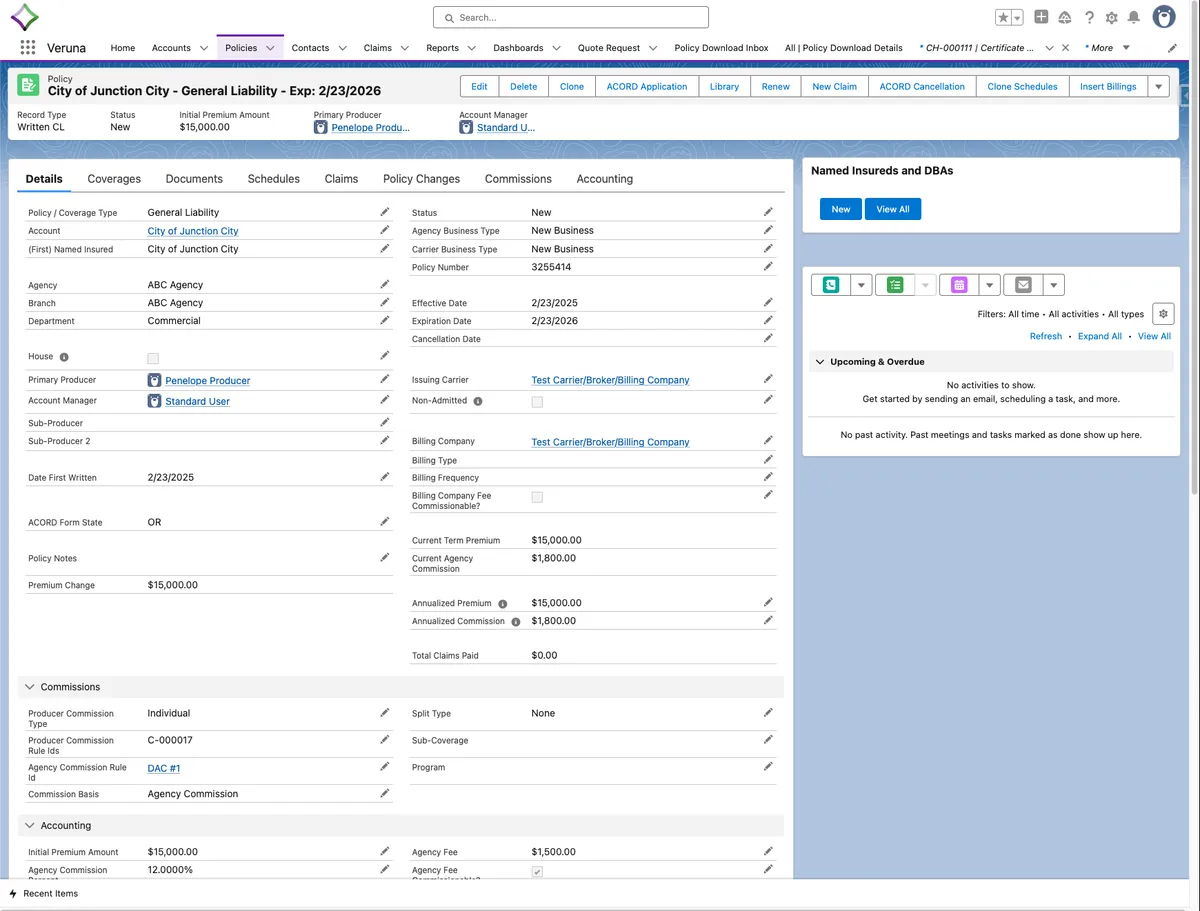Open the Notifications bell icon
The width and height of the screenshot is (1200, 911).
(1133, 18)
